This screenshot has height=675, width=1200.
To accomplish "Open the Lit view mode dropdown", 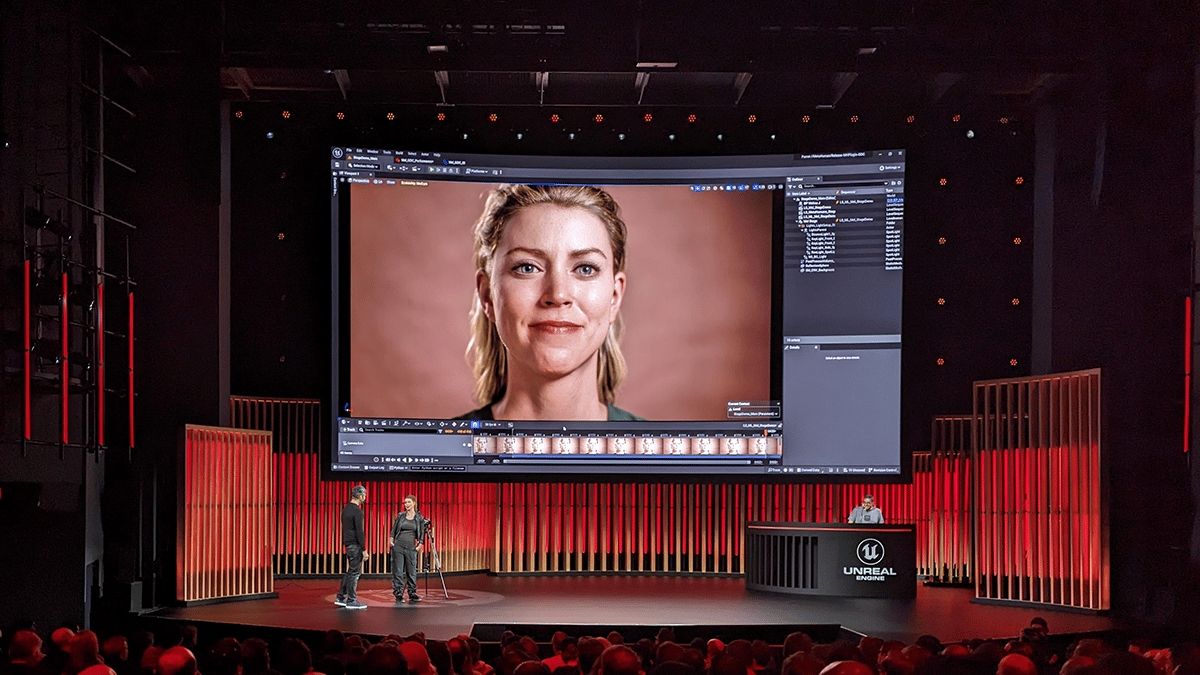I will 377,181.
